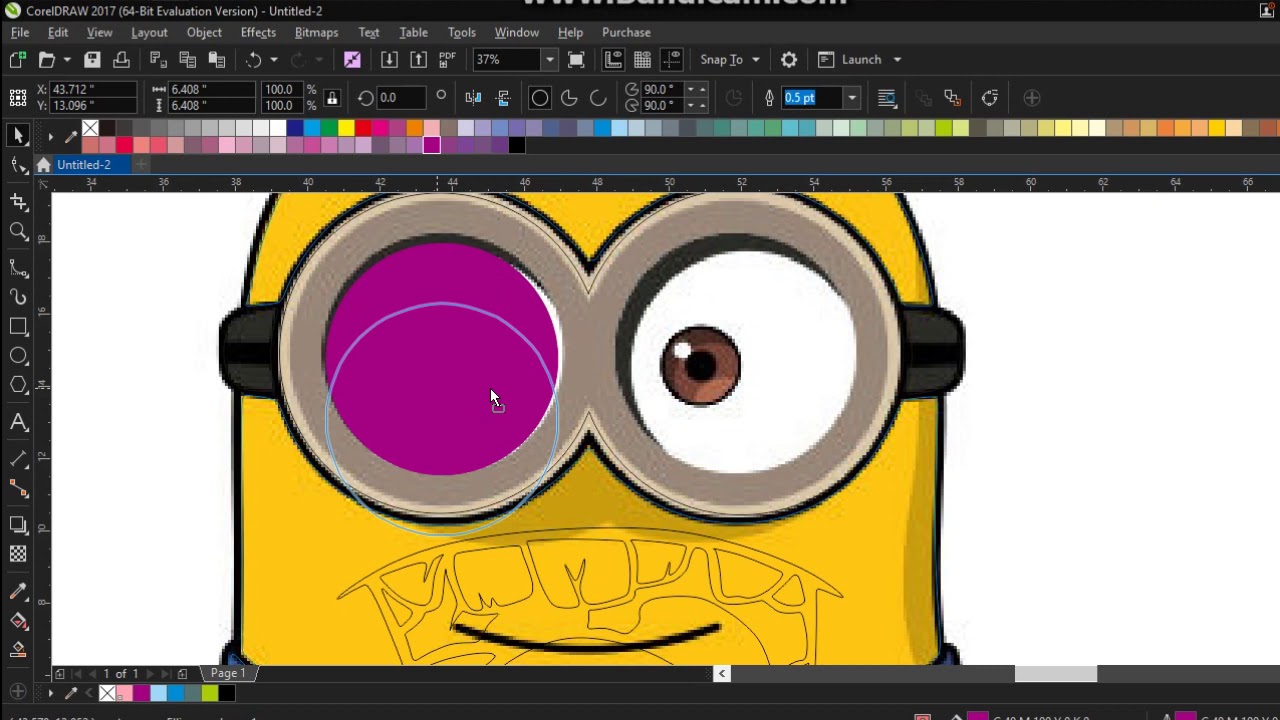This screenshot has width=1280, height=720.
Task: Select the Shape tool in the toolbox
Action: pyautogui.click(x=18, y=165)
